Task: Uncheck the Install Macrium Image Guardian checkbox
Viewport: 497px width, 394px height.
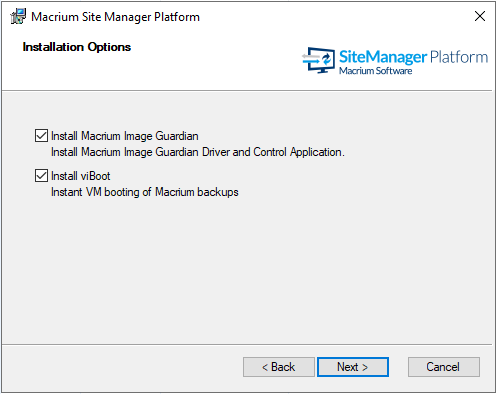Action: 41,136
